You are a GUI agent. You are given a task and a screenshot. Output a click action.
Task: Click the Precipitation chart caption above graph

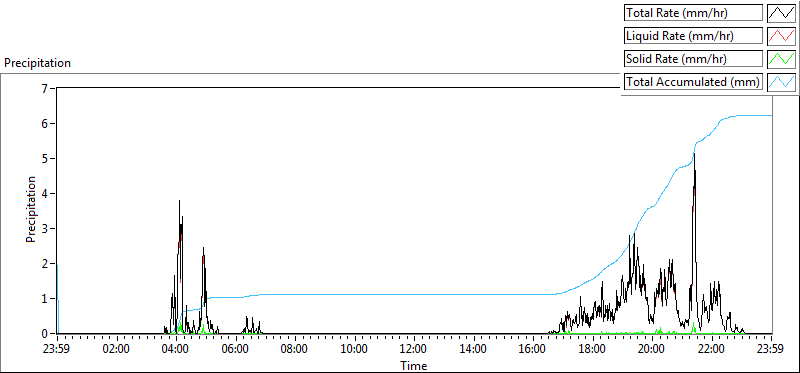tap(37, 63)
